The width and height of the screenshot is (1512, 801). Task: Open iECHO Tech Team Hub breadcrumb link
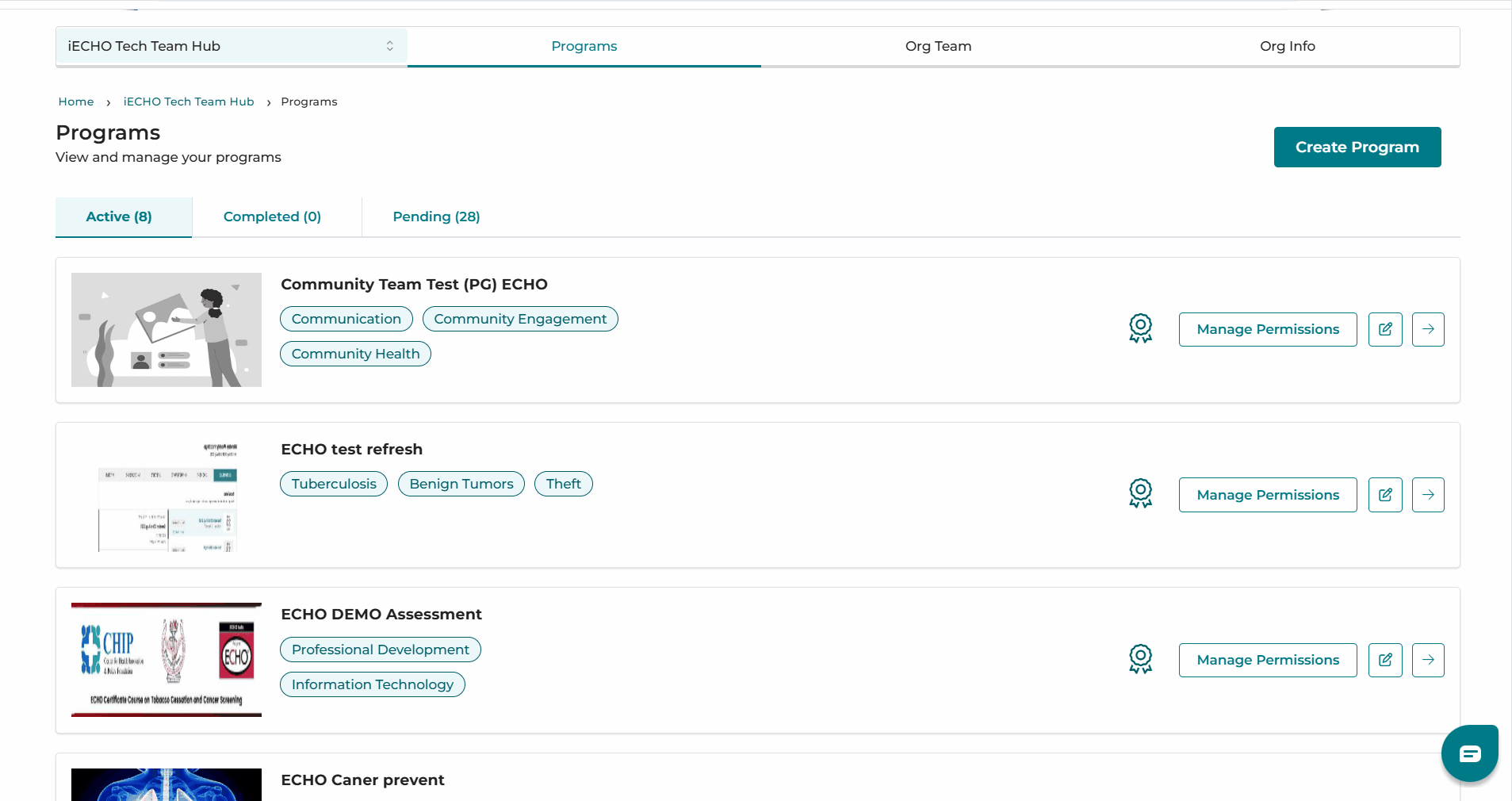tap(189, 102)
